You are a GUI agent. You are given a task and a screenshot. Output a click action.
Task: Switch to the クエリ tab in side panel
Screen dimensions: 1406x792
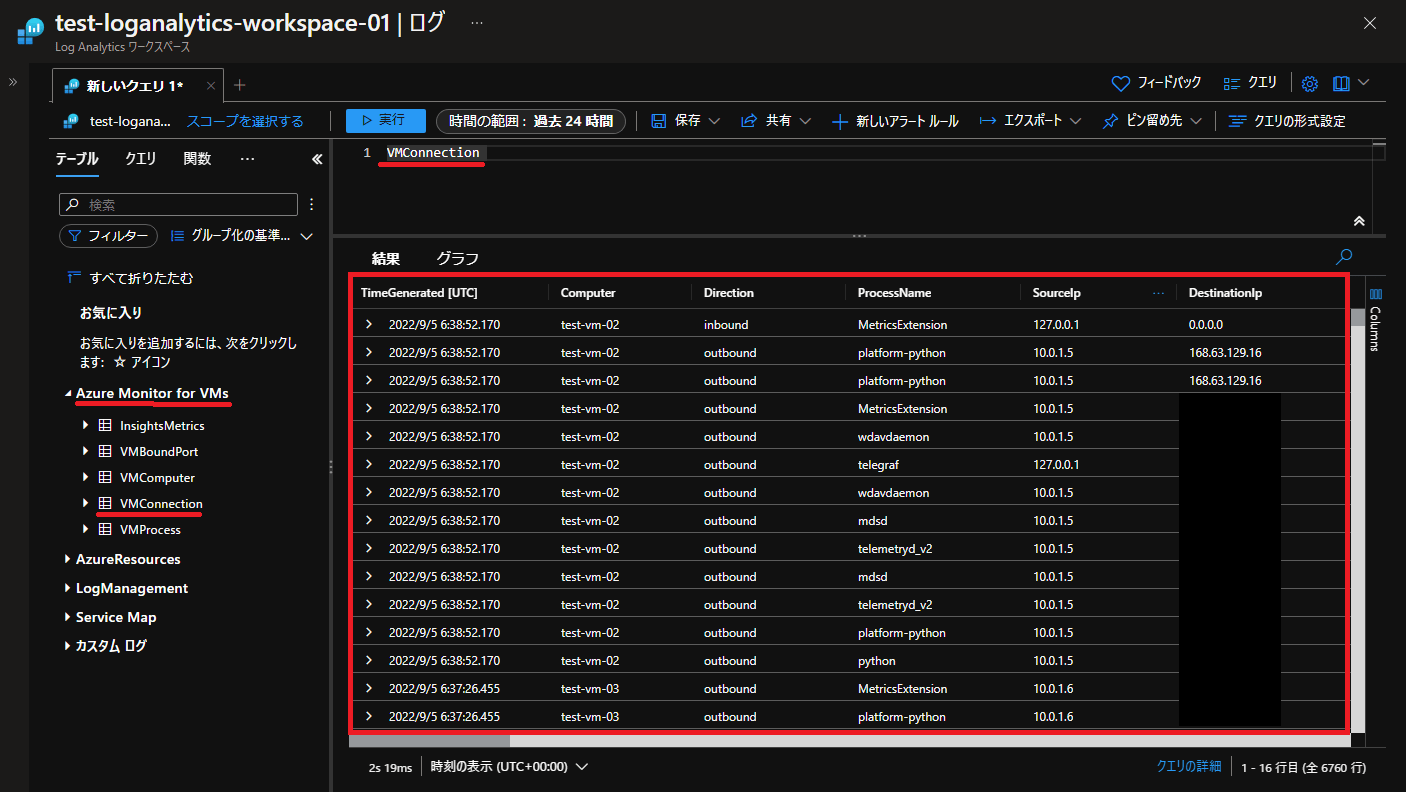click(141, 159)
